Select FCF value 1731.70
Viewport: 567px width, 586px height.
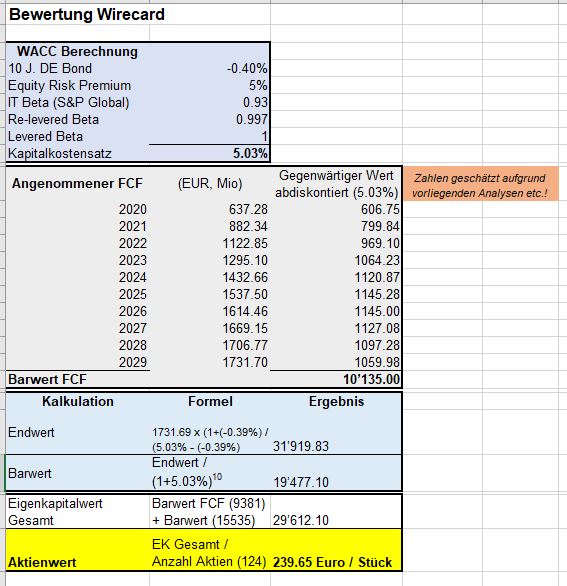245,363
